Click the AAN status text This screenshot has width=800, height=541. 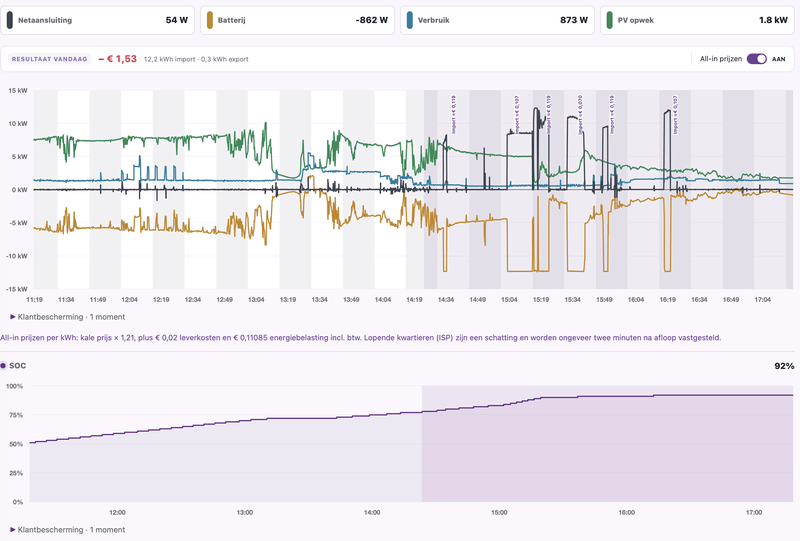779,59
